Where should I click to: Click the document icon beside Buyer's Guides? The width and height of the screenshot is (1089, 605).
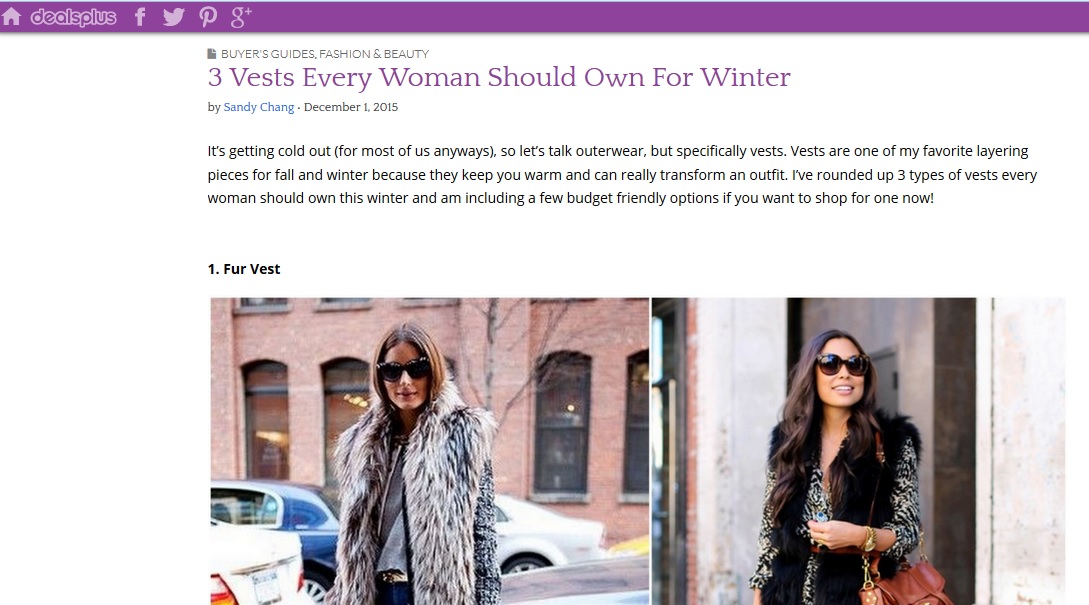[212, 53]
